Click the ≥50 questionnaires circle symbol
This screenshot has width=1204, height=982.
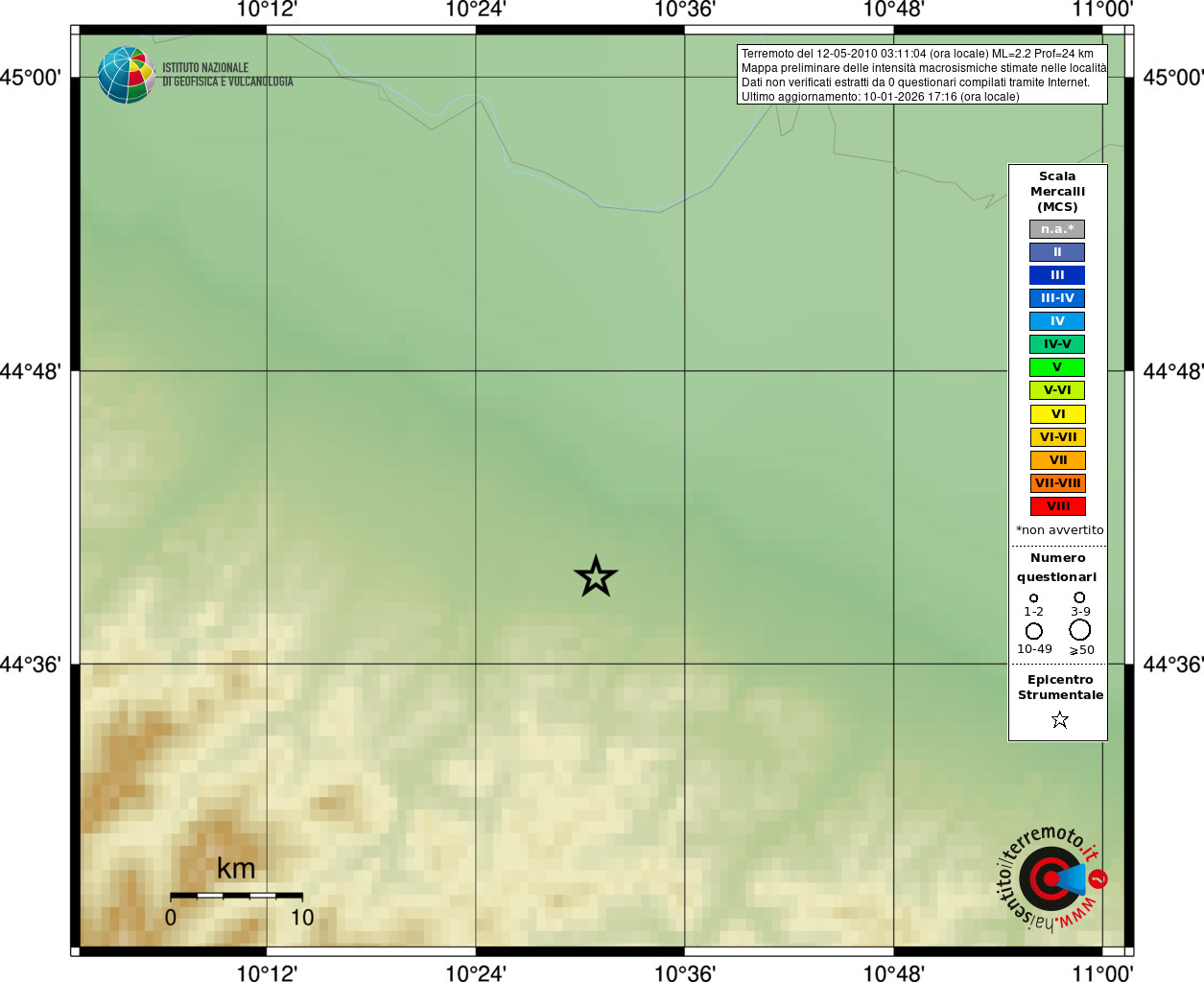[1079, 629]
